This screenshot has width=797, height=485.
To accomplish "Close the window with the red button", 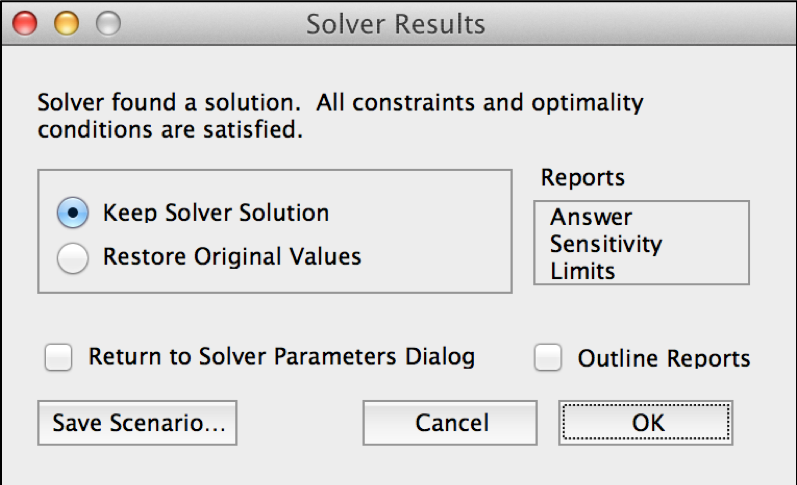I will (25, 23).
